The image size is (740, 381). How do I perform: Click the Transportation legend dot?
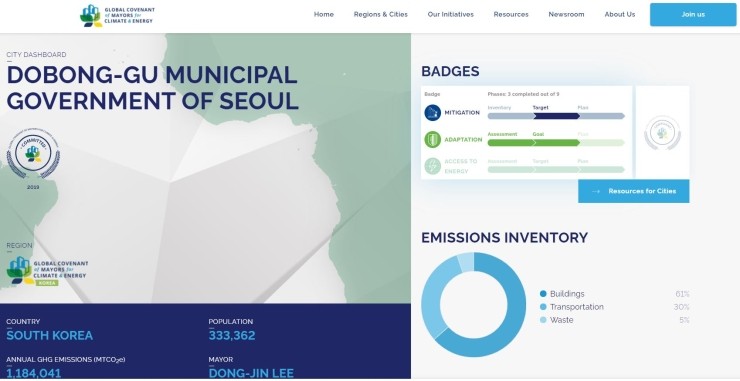click(543, 307)
